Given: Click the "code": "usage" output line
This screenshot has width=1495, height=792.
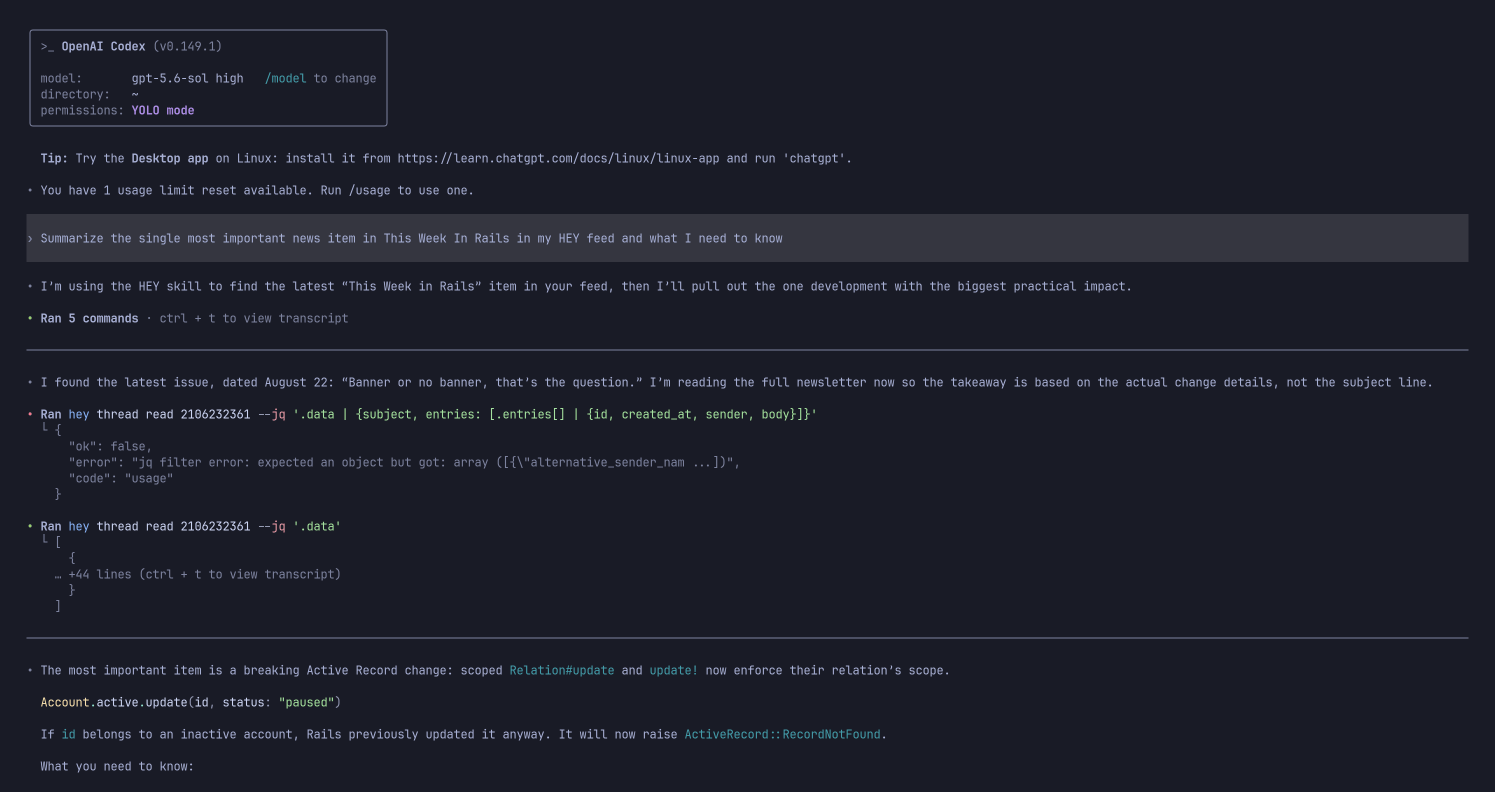Looking at the screenshot, I should pyautogui.click(x=121, y=479).
